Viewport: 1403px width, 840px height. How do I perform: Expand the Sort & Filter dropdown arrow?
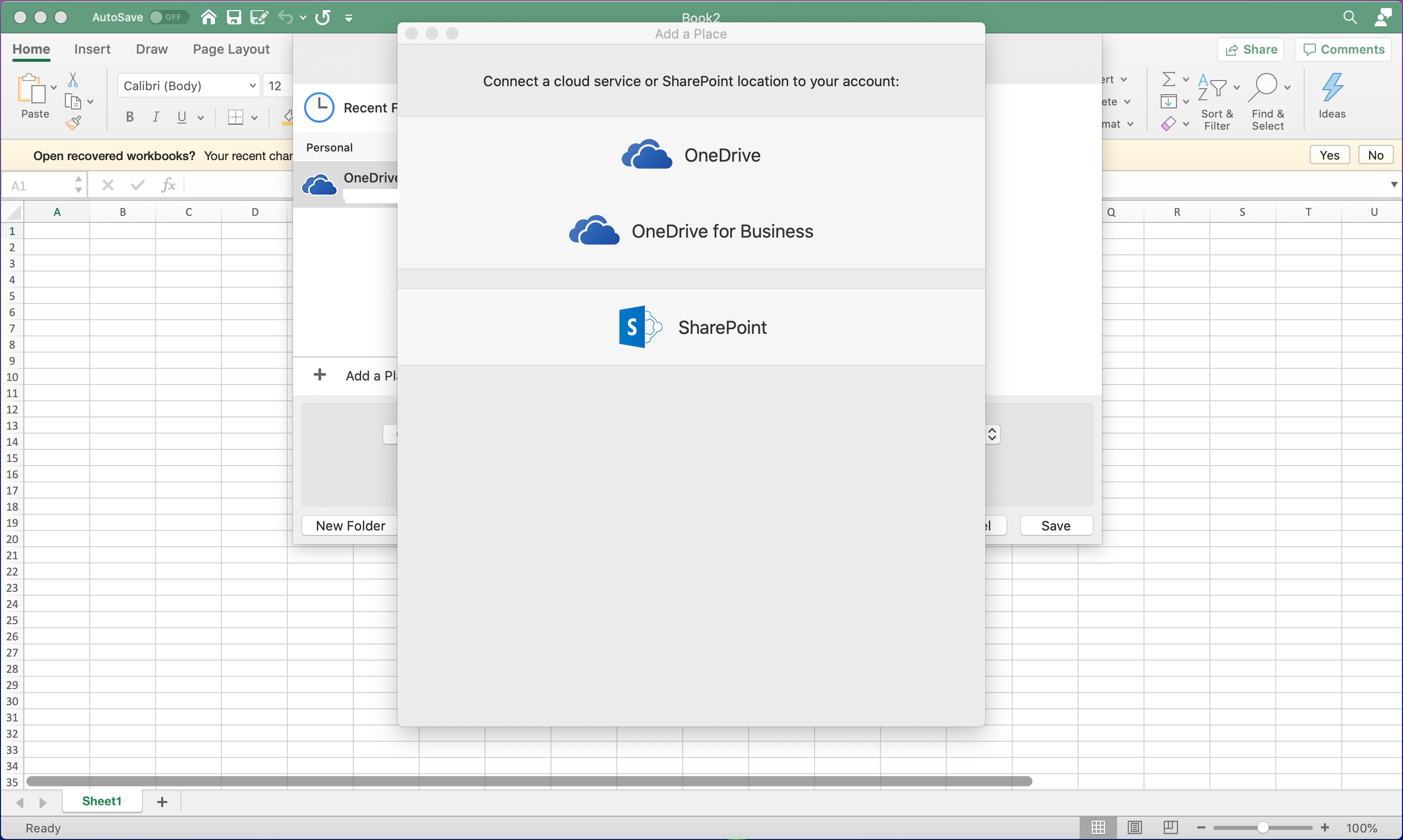pos(1237,88)
